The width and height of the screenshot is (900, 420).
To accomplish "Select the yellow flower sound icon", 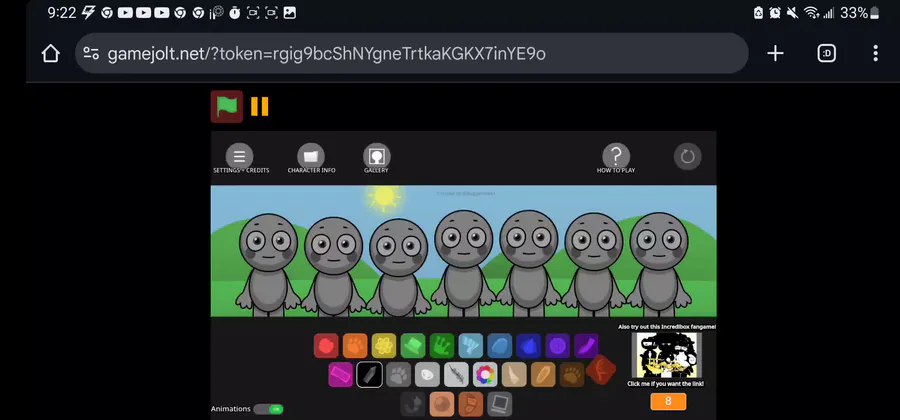I will pos(384,345).
